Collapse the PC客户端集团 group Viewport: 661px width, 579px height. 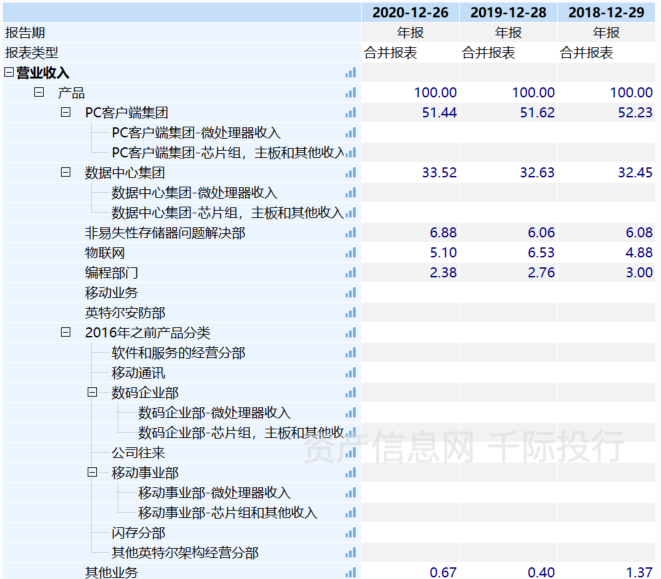(x=66, y=113)
